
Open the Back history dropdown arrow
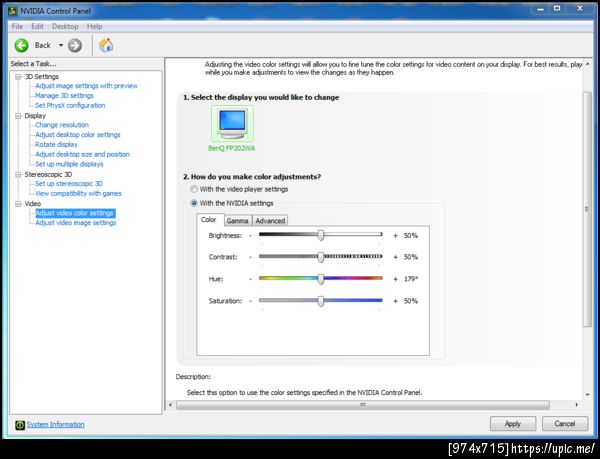coord(60,46)
